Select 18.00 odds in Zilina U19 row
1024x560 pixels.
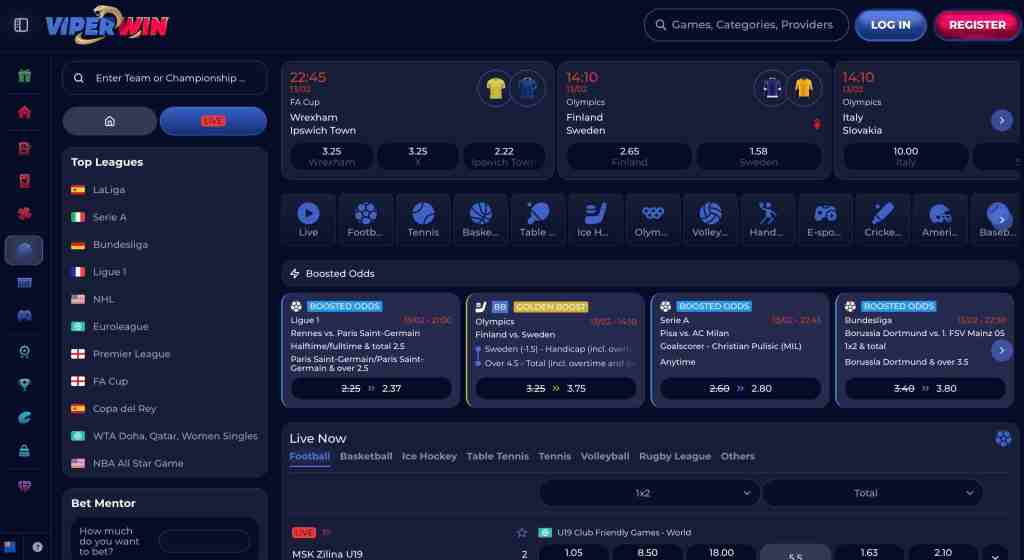[721, 552]
